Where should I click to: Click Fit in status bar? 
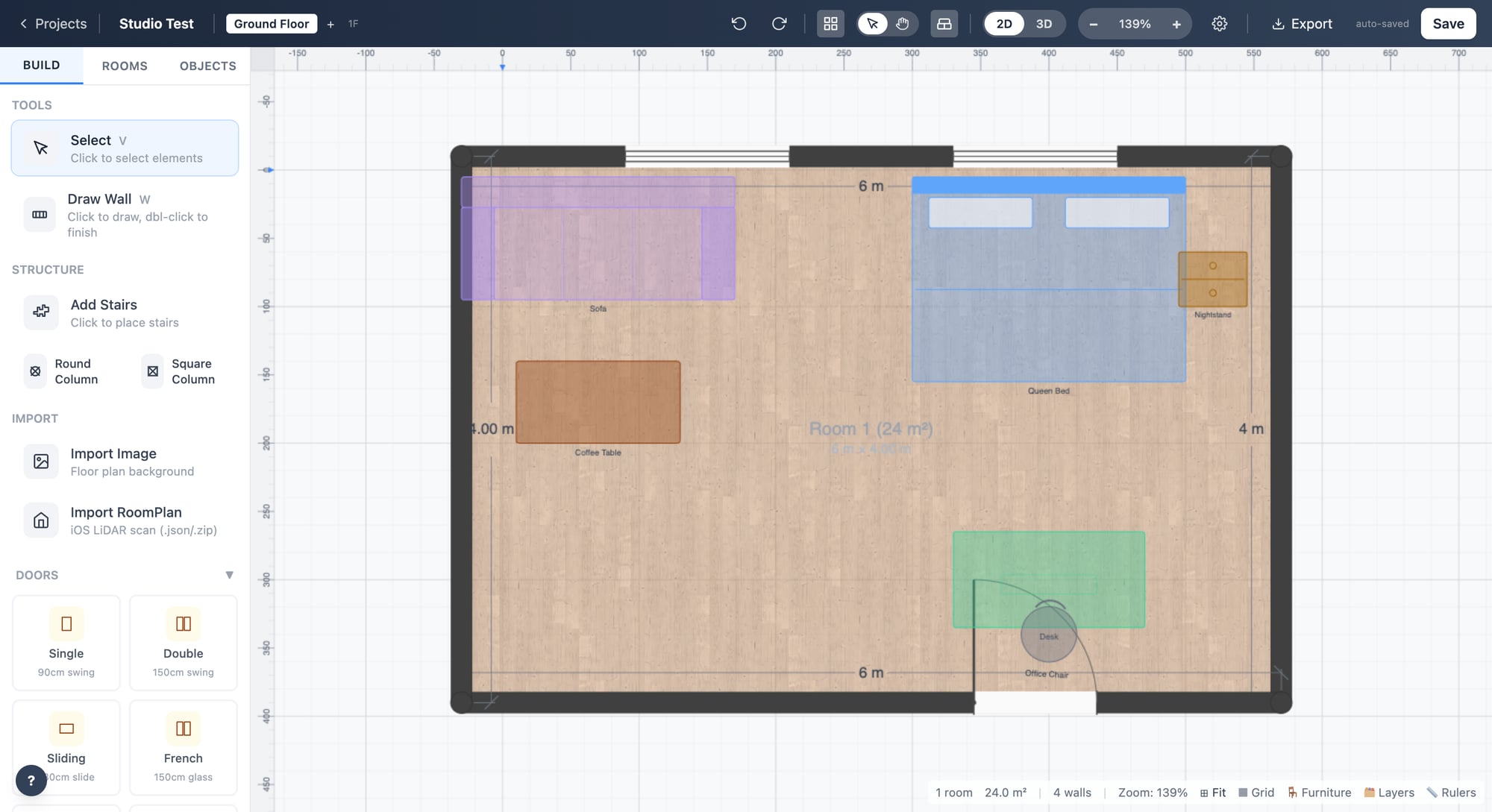tap(1213, 793)
